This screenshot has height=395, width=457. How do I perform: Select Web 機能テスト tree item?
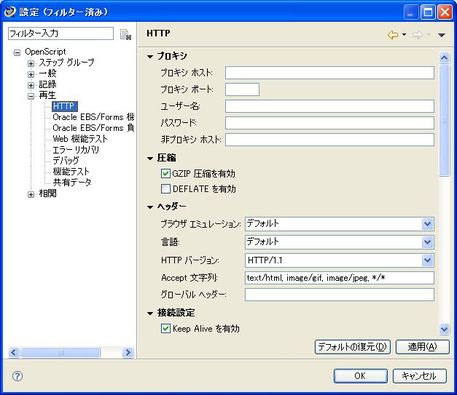[x=80, y=139]
